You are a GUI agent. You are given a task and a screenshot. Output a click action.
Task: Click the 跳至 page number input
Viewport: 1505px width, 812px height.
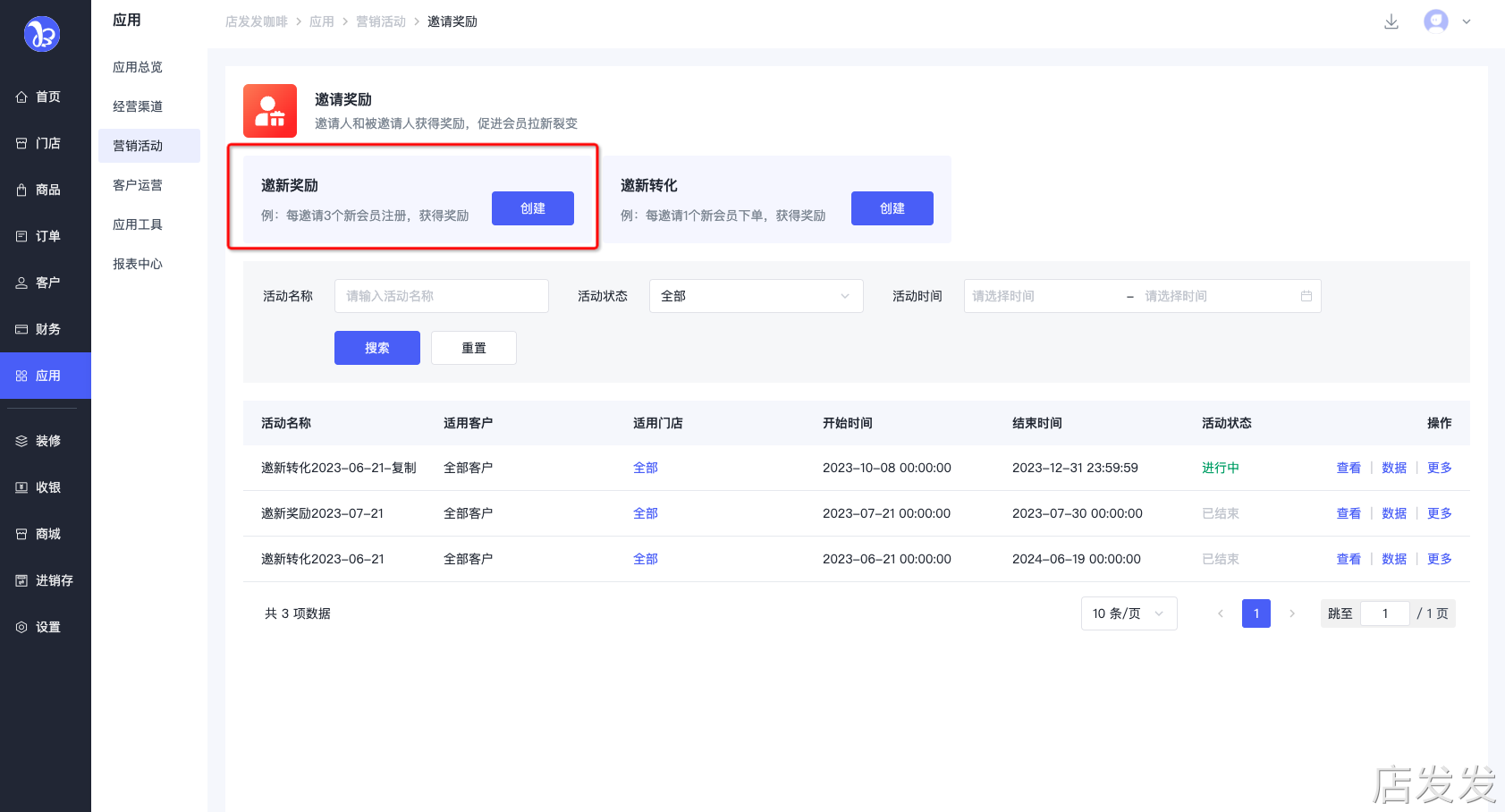coord(1385,613)
